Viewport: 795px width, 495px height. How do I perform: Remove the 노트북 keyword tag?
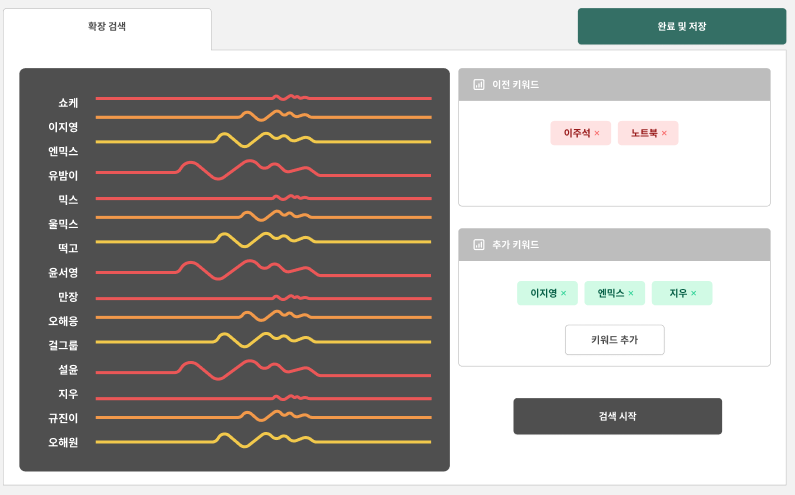coord(664,133)
